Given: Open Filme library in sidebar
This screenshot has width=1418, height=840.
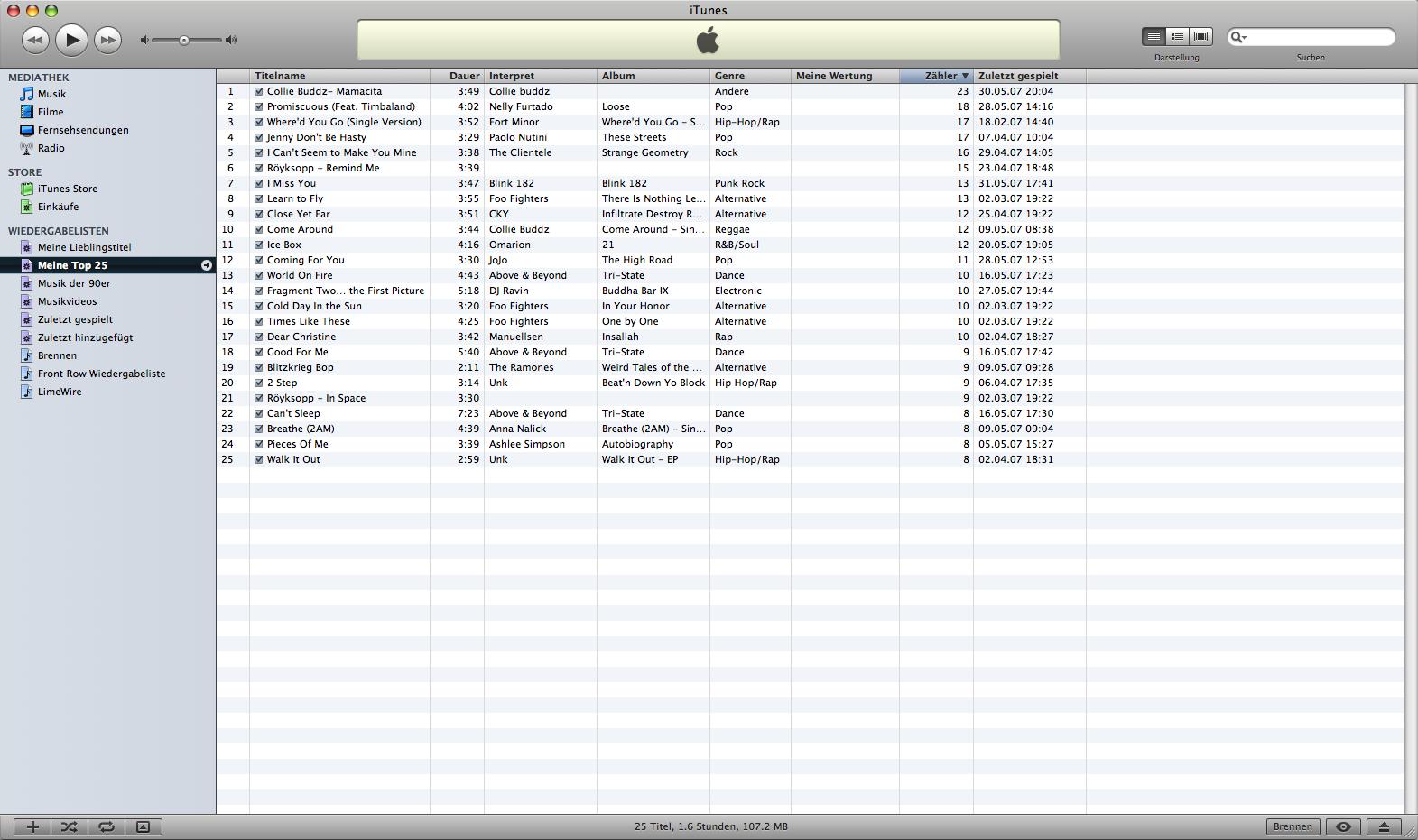Looking at the screenshot, I should point(51,112).
